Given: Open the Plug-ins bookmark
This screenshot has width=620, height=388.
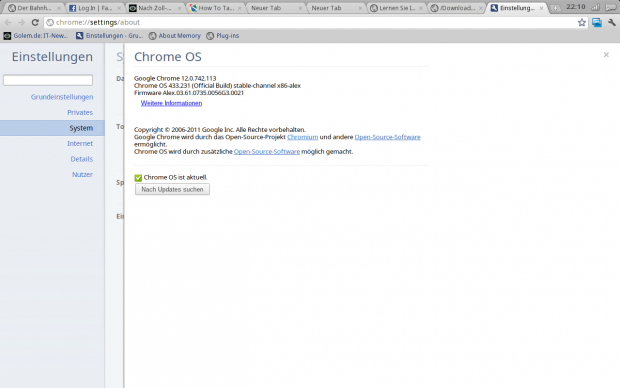Looking at the screenshot, I should point(223,36).
